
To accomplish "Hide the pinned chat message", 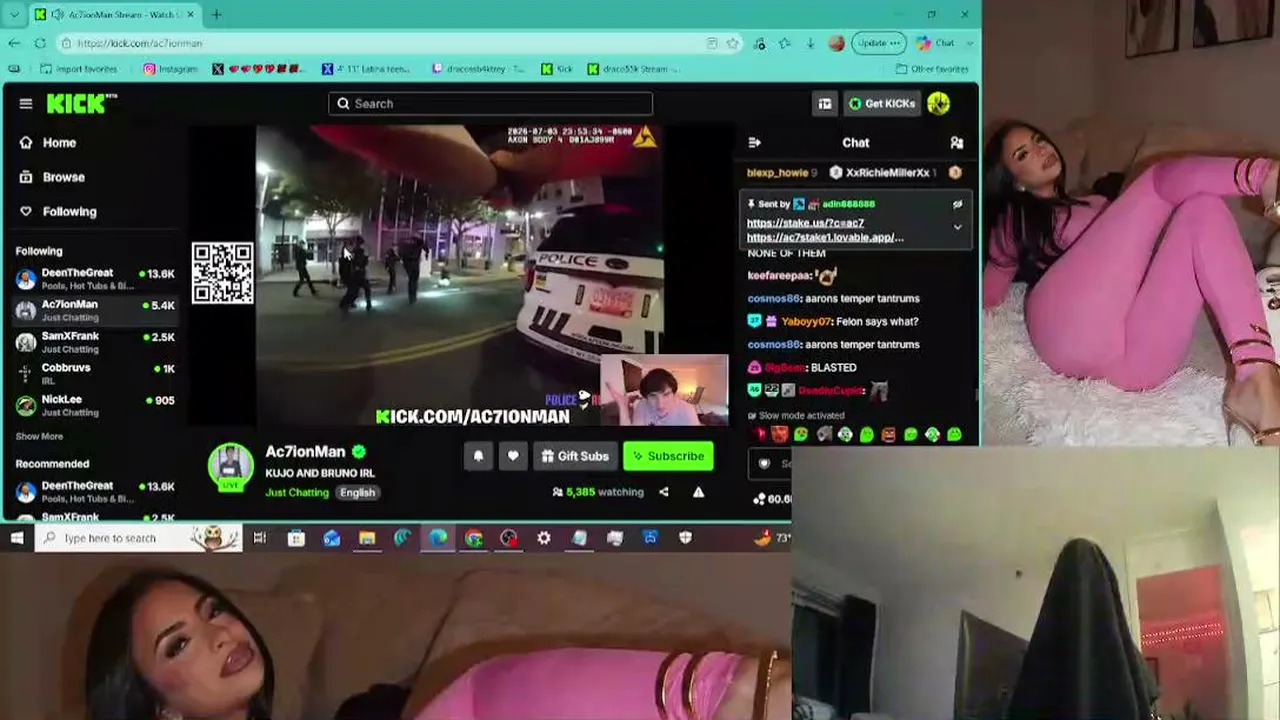I will [957, 204].
